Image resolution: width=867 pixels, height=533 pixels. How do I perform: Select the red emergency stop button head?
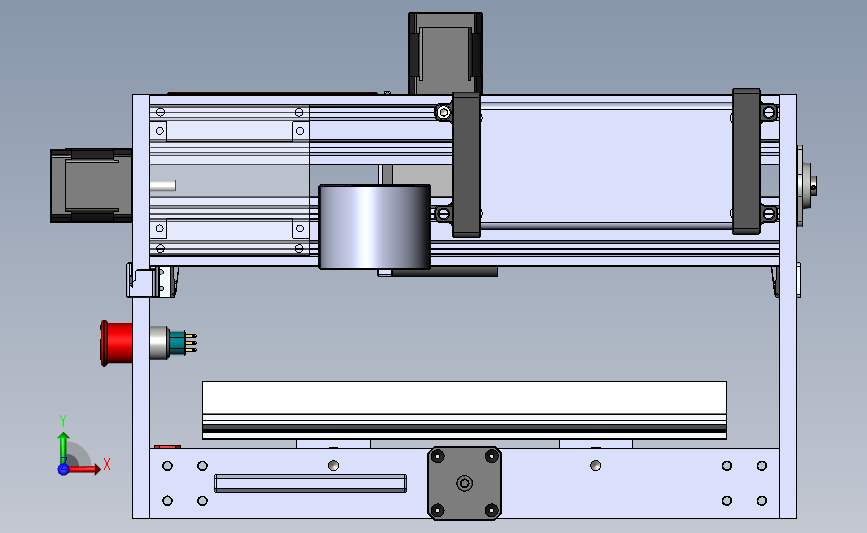pyautogui.click(x=116, y=343)
